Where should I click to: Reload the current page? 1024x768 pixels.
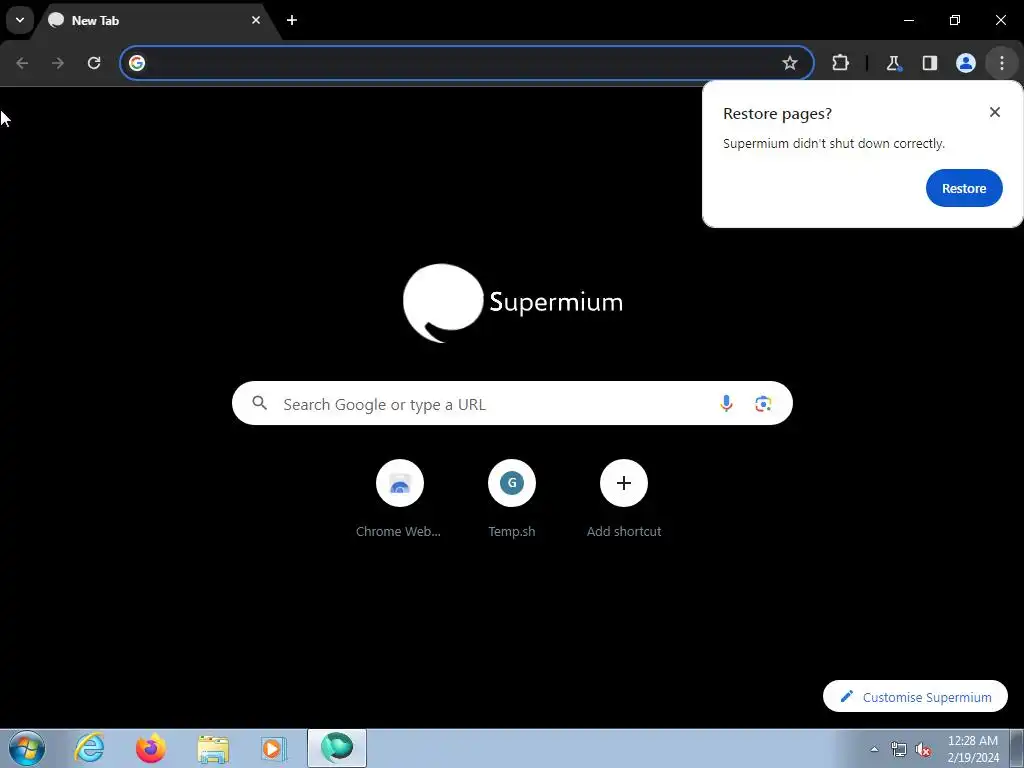(x=94, y=63)
